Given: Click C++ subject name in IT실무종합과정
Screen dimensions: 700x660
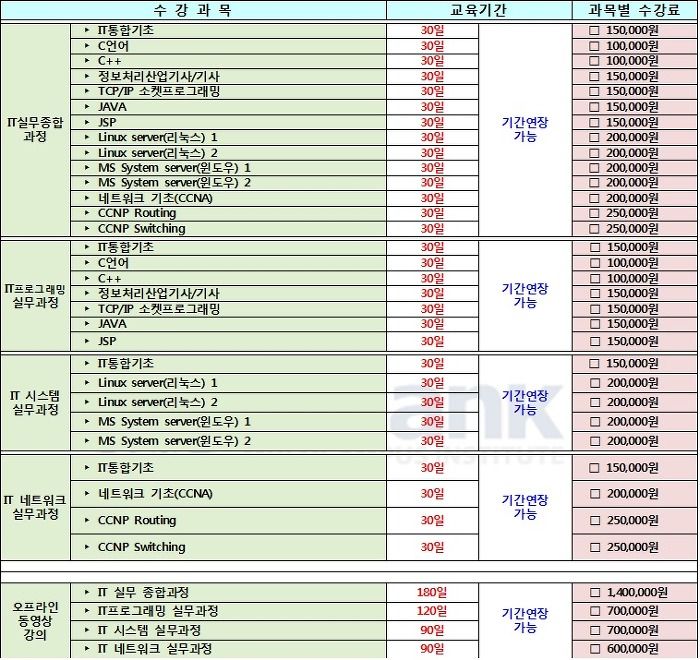Looking at the screenshot, I should coord(109,61).
